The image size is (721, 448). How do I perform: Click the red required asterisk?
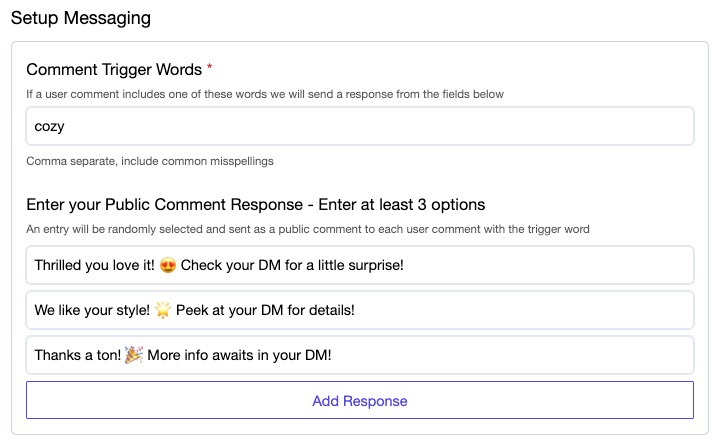click(210, 69)
